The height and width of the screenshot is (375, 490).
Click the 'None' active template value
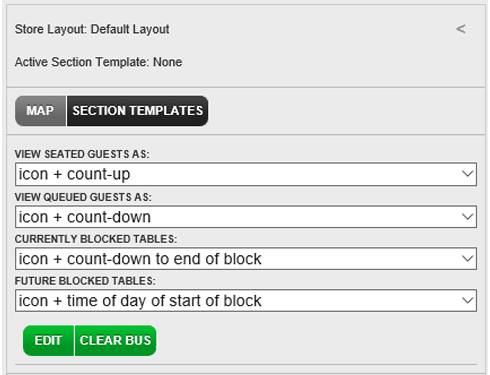click(167, 62)
